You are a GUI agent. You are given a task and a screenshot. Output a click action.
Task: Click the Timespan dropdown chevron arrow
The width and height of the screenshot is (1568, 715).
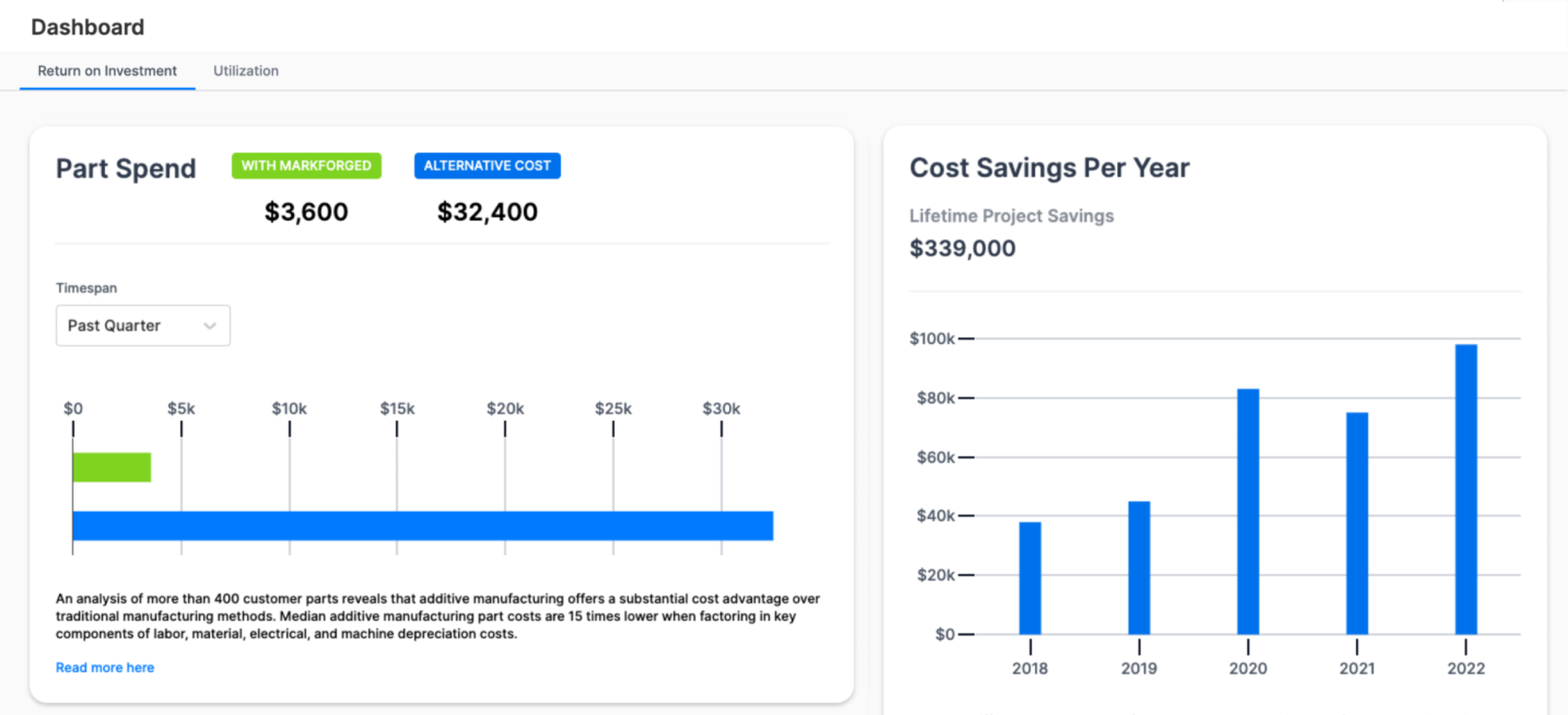pyautogui.click(x=210, y=326)
